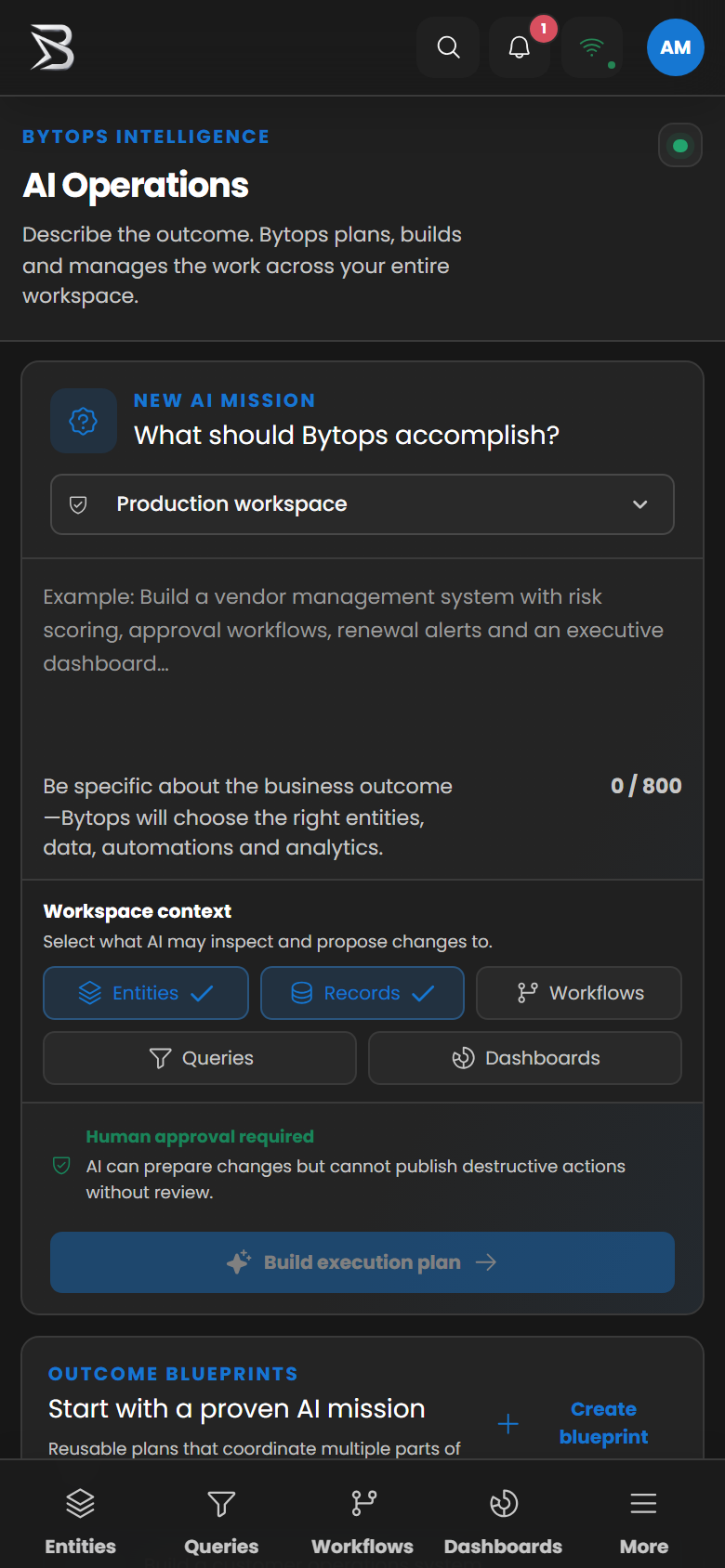This screenshot has height=1568, width=725.
Task: Toggle the Dashboards context chip
Action: pyautogui.click(x=525, y=1058)
